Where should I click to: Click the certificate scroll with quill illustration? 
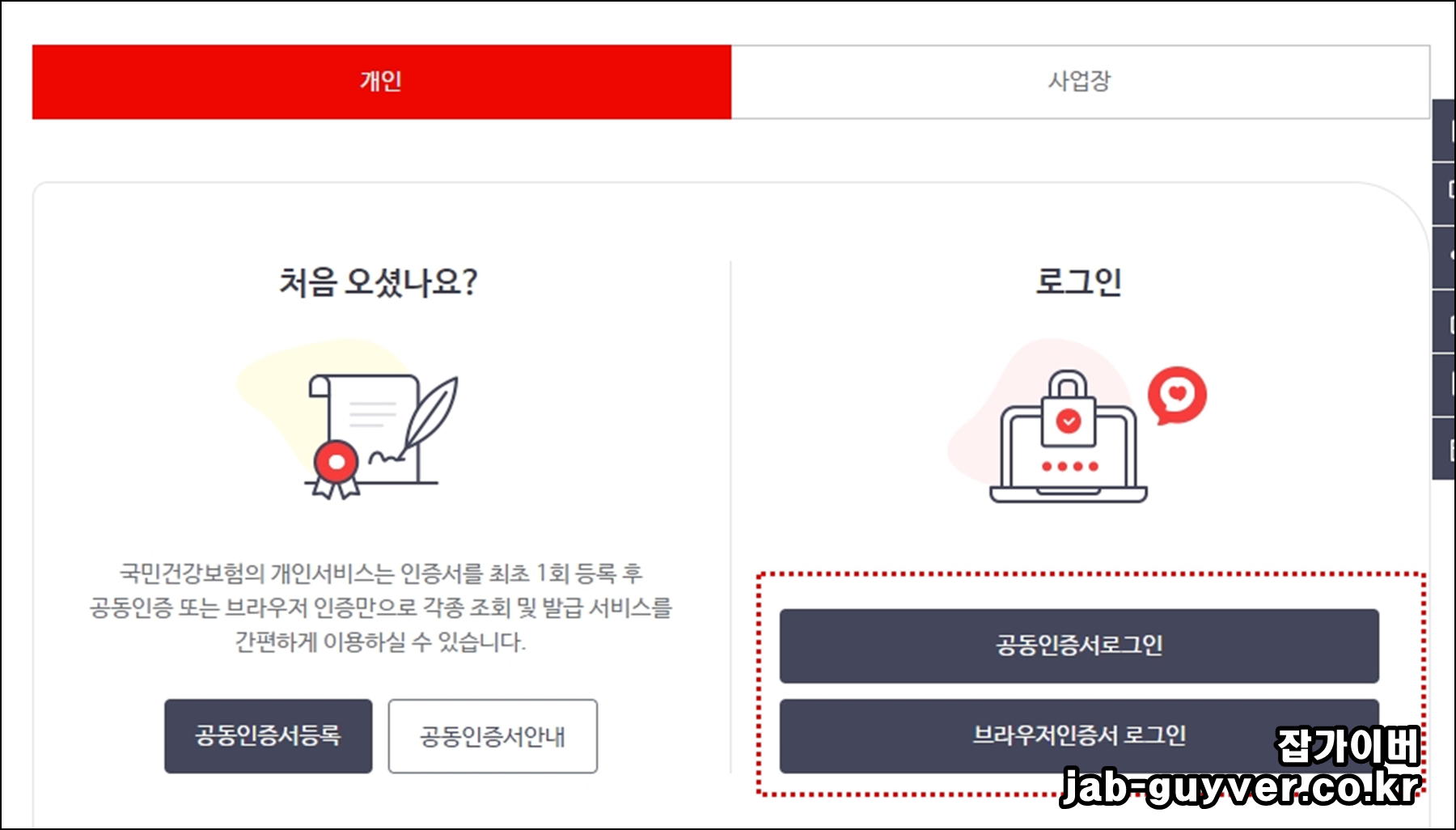pos(380,435)
